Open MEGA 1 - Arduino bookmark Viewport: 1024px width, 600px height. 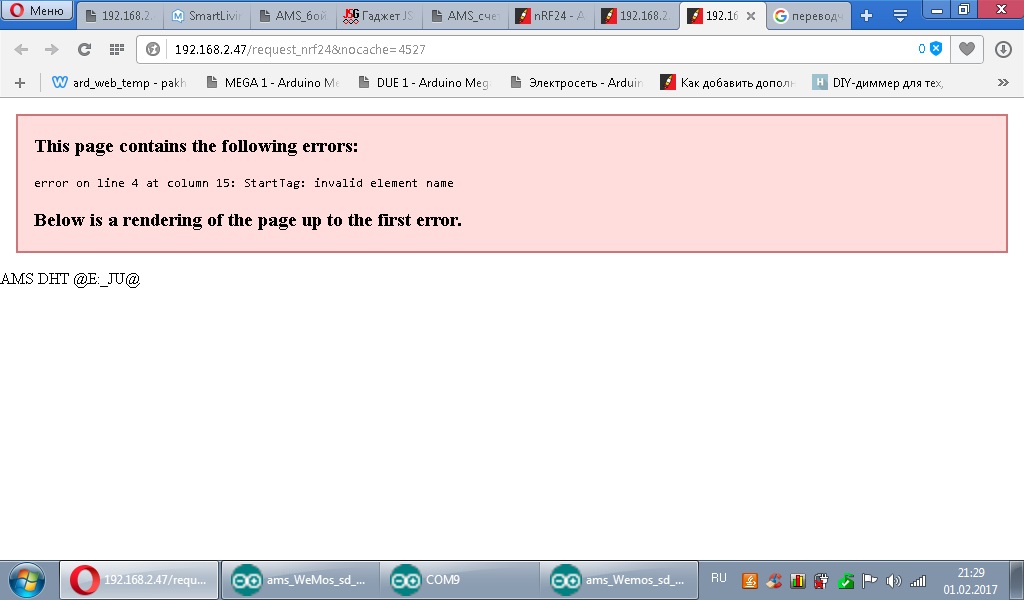pyautogui.click(x=273, y=83)
